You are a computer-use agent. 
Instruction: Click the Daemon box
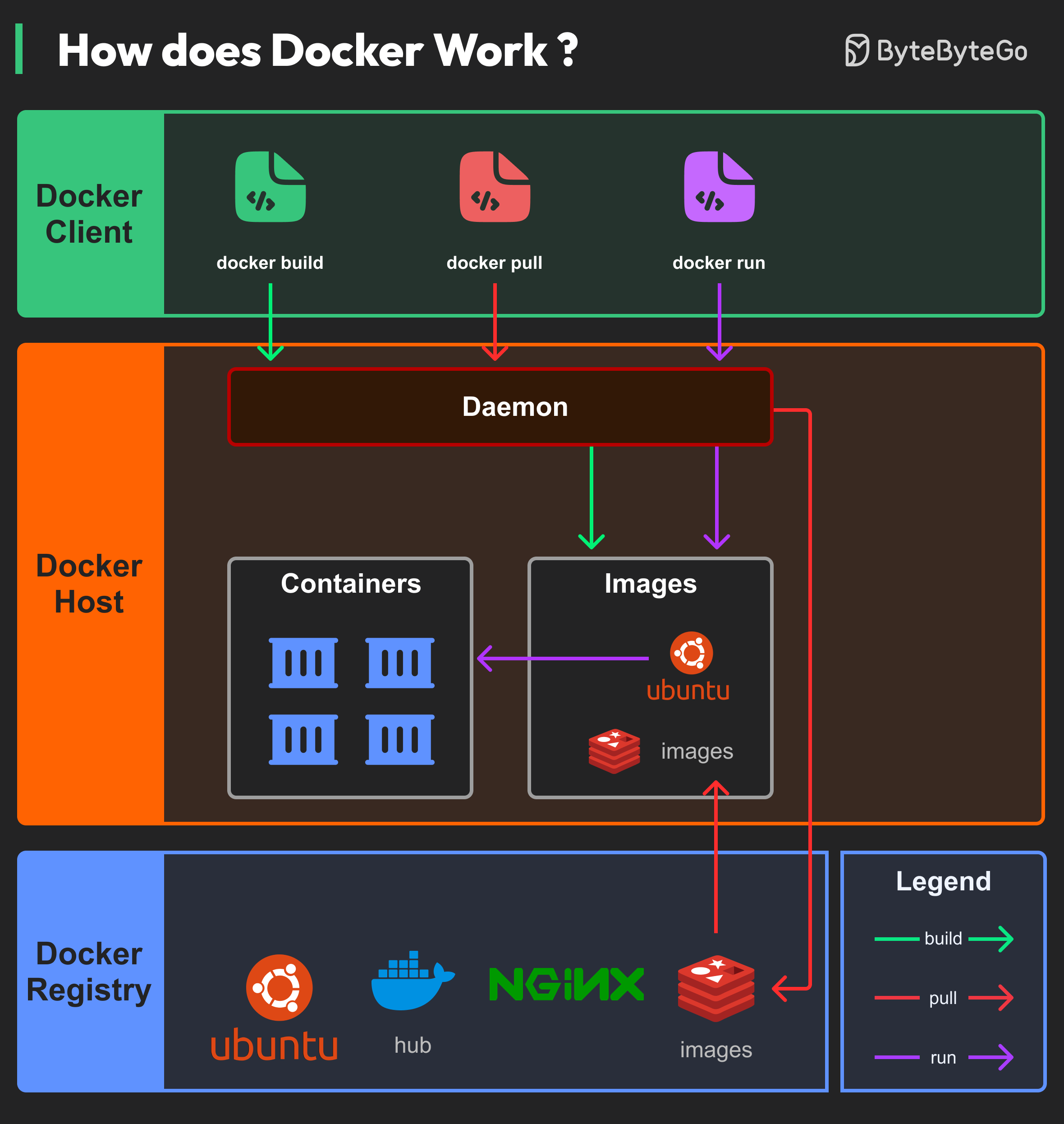(x=515, y=406)
